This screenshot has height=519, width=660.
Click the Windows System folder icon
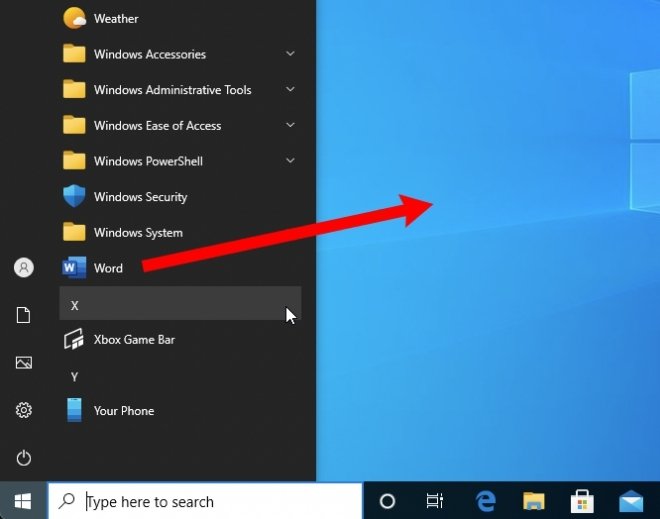click(74, 232)
